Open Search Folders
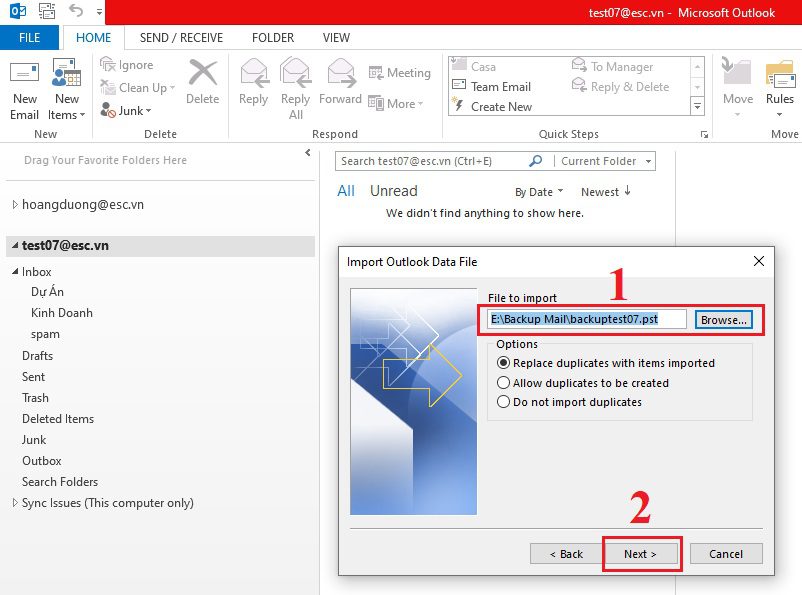 (60, 482)
